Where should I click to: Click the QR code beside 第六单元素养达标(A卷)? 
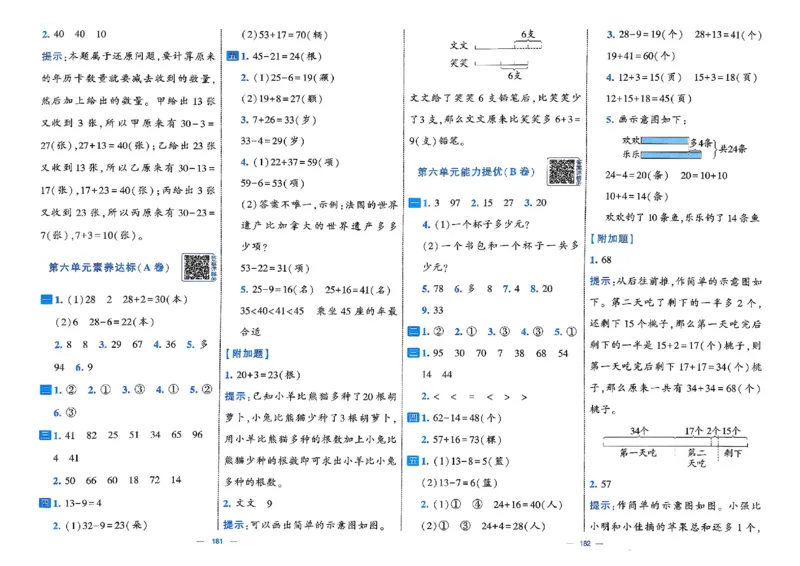(x=197, y=267)
